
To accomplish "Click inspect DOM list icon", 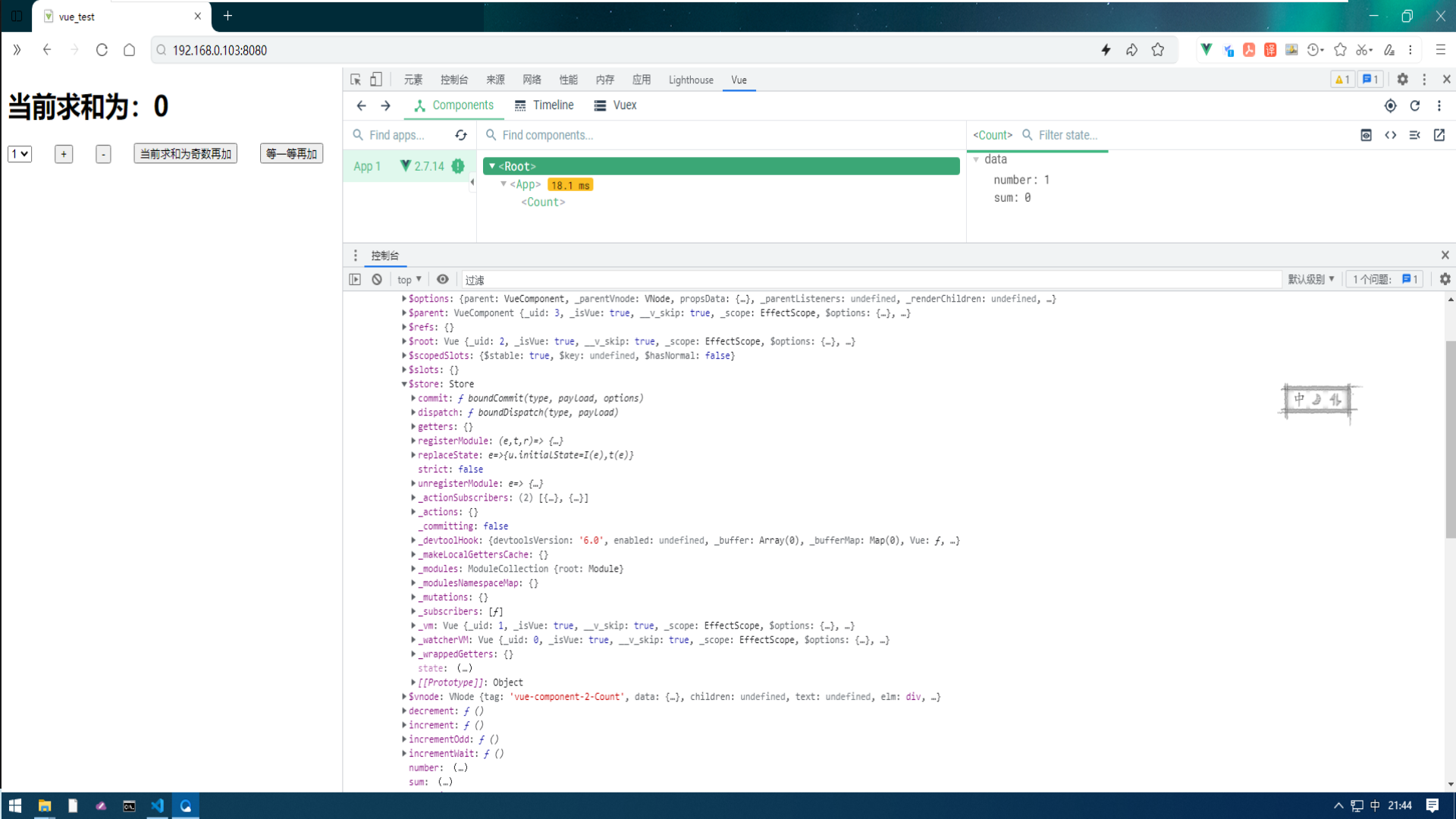I will [x=1414, y=135].
